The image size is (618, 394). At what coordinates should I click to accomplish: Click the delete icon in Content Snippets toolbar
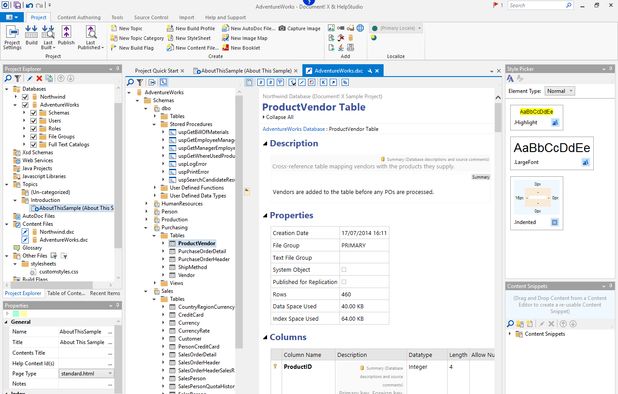pos(551,324)
